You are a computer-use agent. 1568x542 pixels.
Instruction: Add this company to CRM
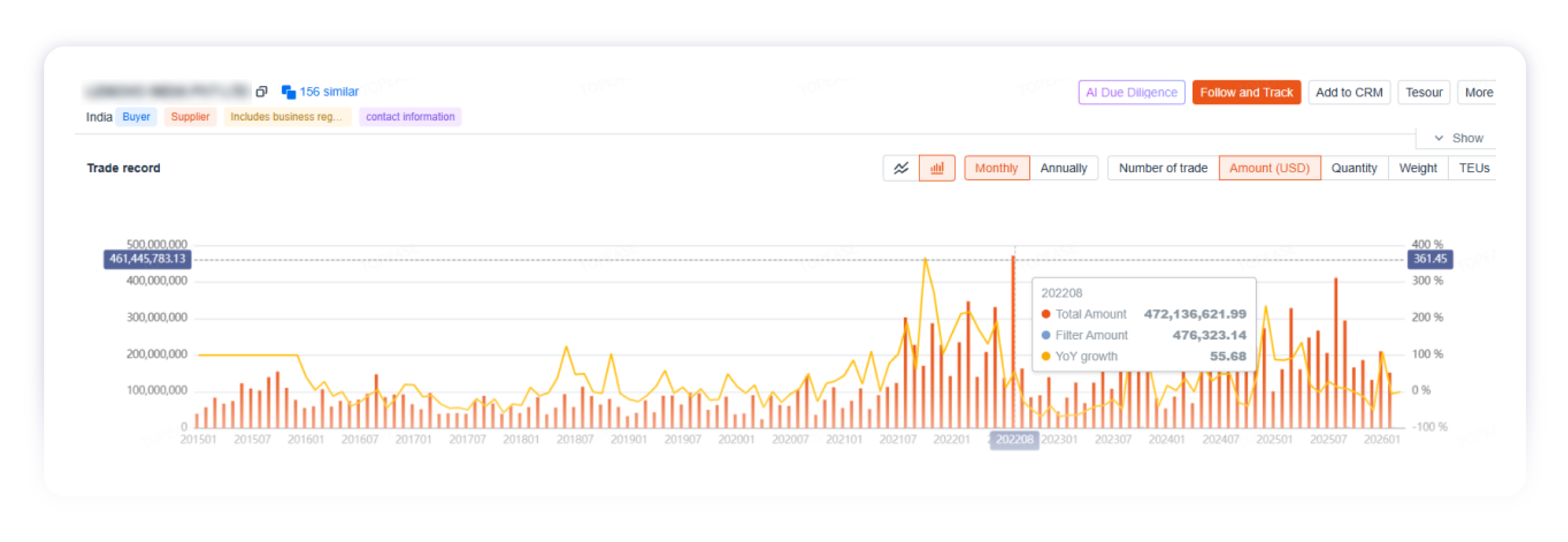[x=1349, y=92]
